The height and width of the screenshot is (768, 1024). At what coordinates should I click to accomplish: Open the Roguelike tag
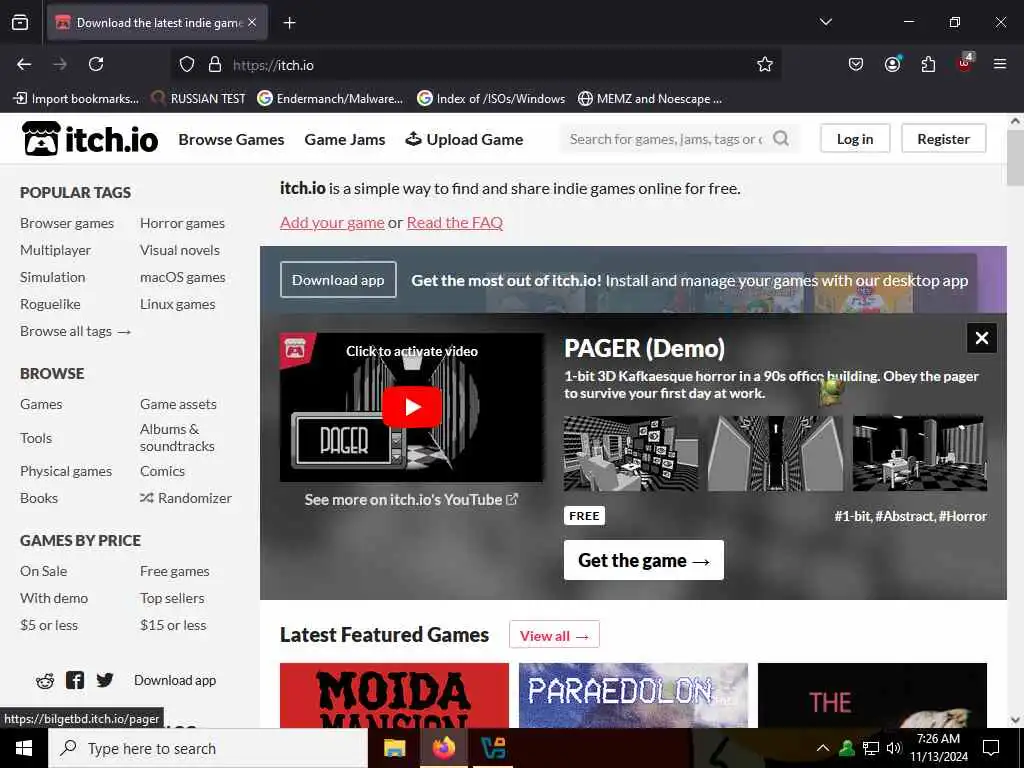pos(50,304)
